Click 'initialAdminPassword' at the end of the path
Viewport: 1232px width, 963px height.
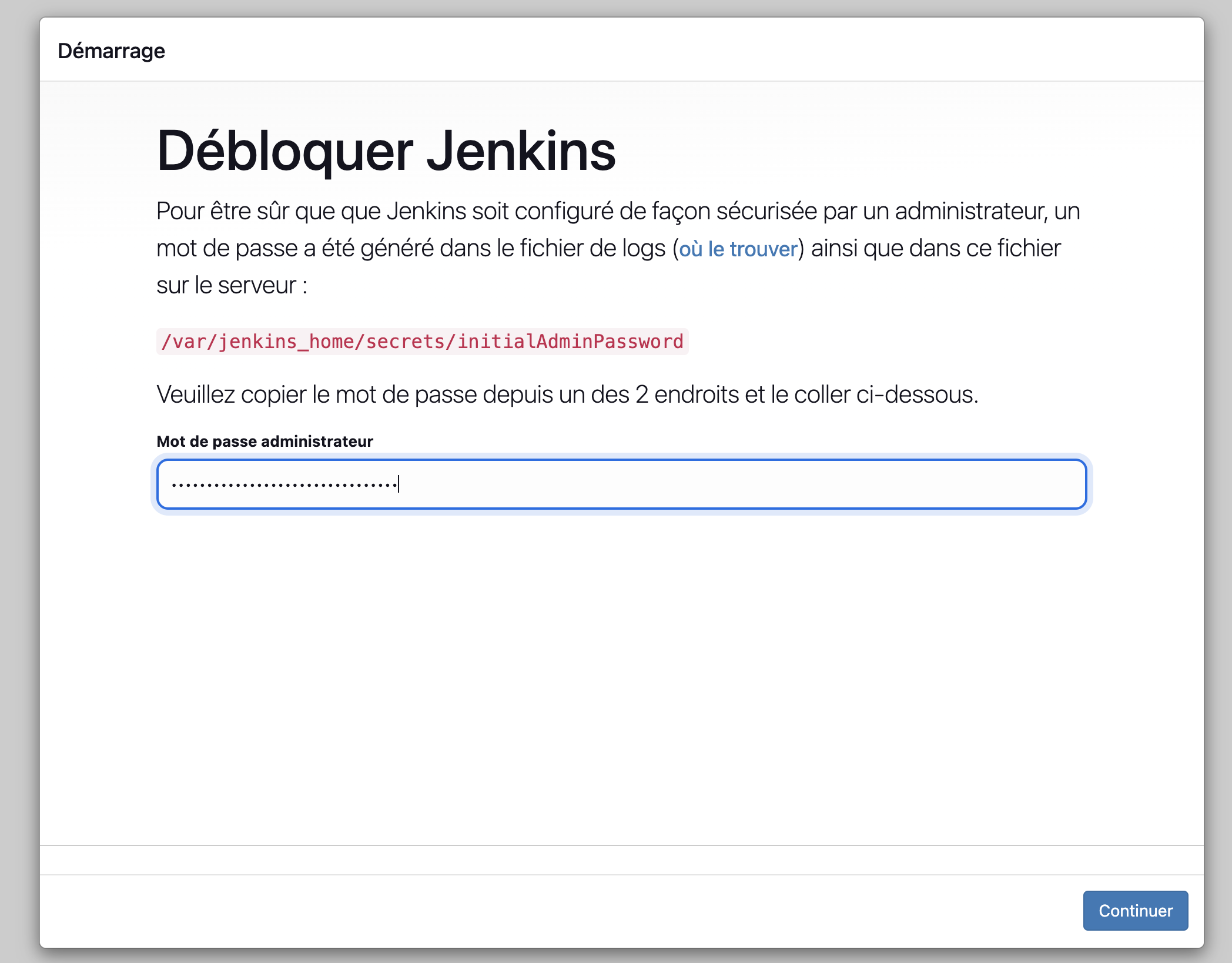(570, 342)
